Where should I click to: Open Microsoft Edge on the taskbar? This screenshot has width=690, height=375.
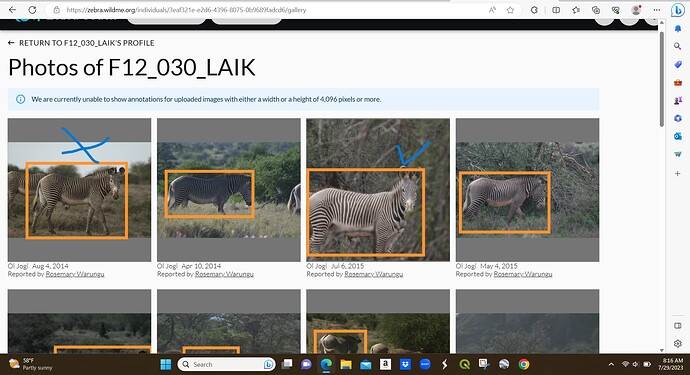pyautogui.click(x=326, y=364)
